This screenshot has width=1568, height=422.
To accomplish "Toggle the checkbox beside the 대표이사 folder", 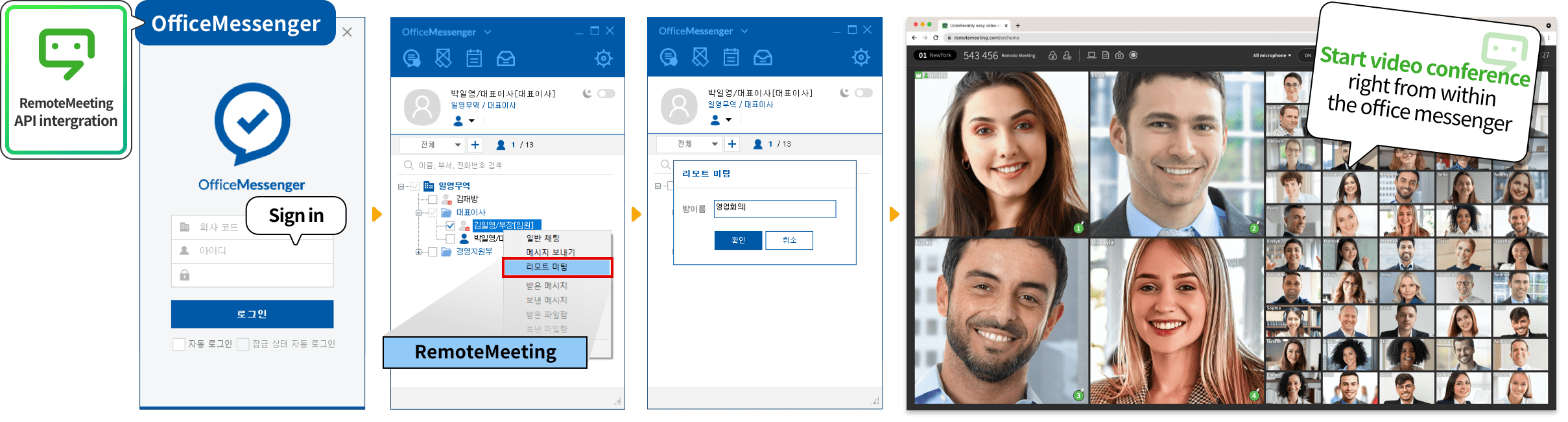I will 433,212.
